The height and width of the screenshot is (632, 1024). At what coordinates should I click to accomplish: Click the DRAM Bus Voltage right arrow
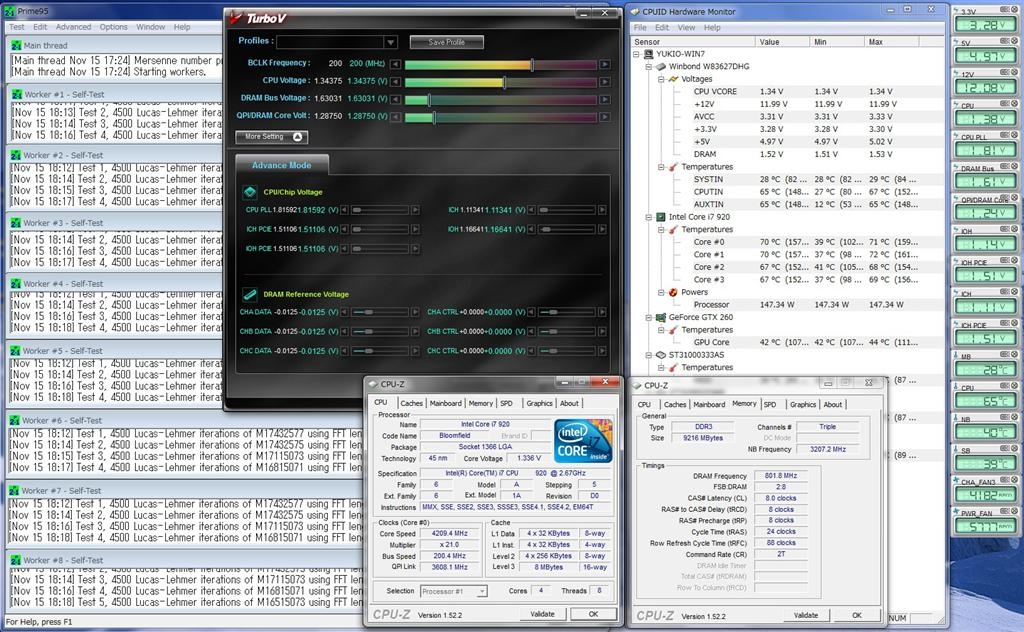(x=606, y=99)
